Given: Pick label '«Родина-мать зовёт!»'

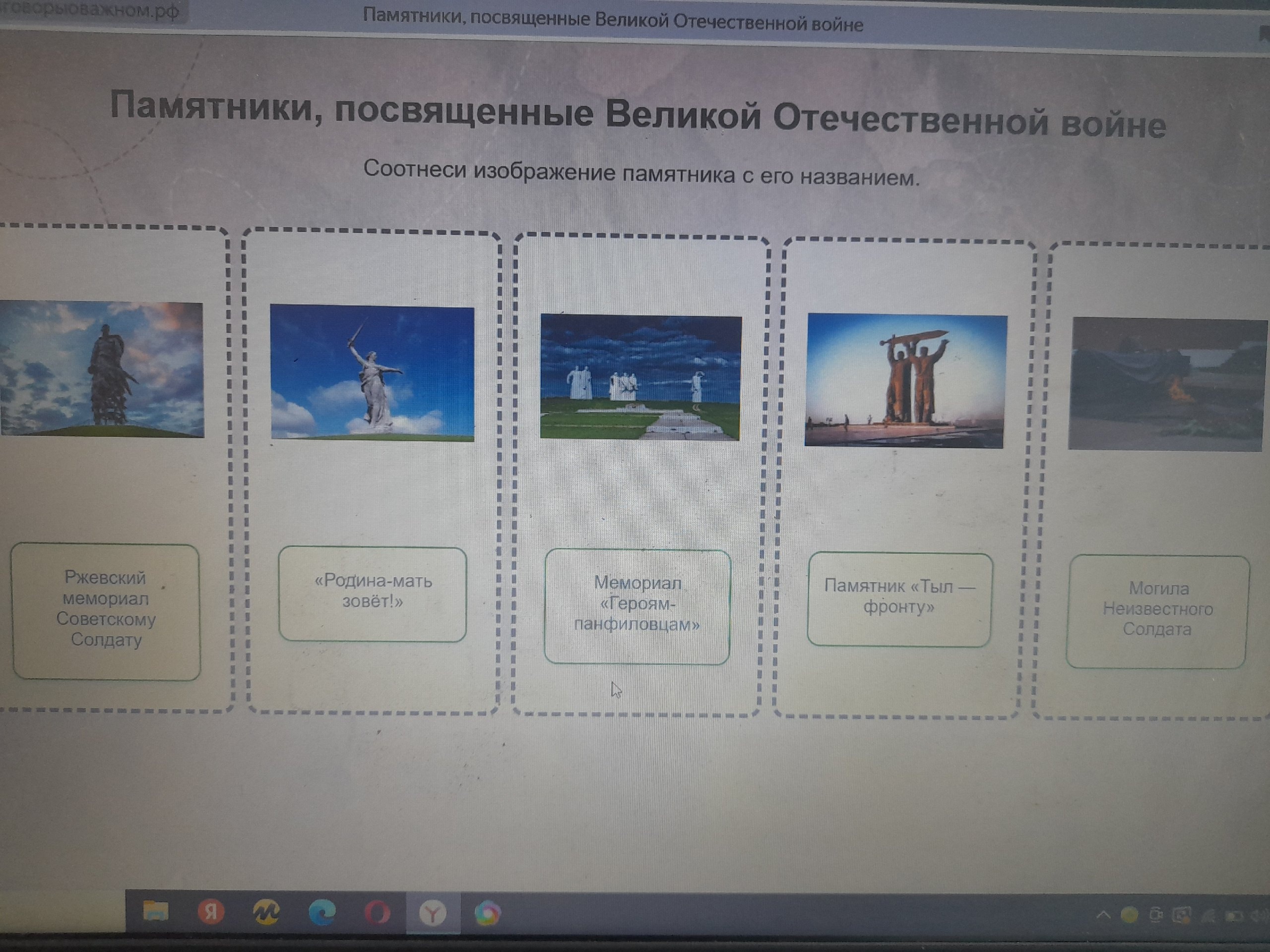Looking at the screenshot, I should [373, 594].
